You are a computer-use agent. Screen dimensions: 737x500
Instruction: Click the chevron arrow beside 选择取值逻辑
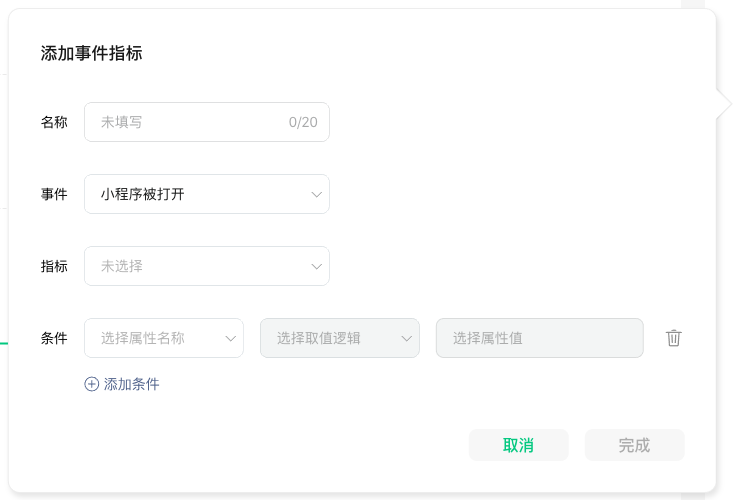[407, 338]
